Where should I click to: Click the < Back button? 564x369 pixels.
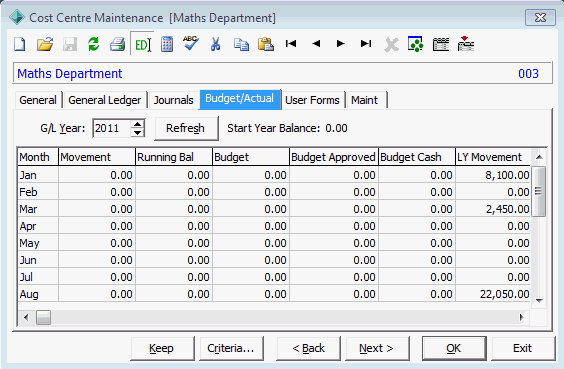pyautogui.click(x=308, y=348)
